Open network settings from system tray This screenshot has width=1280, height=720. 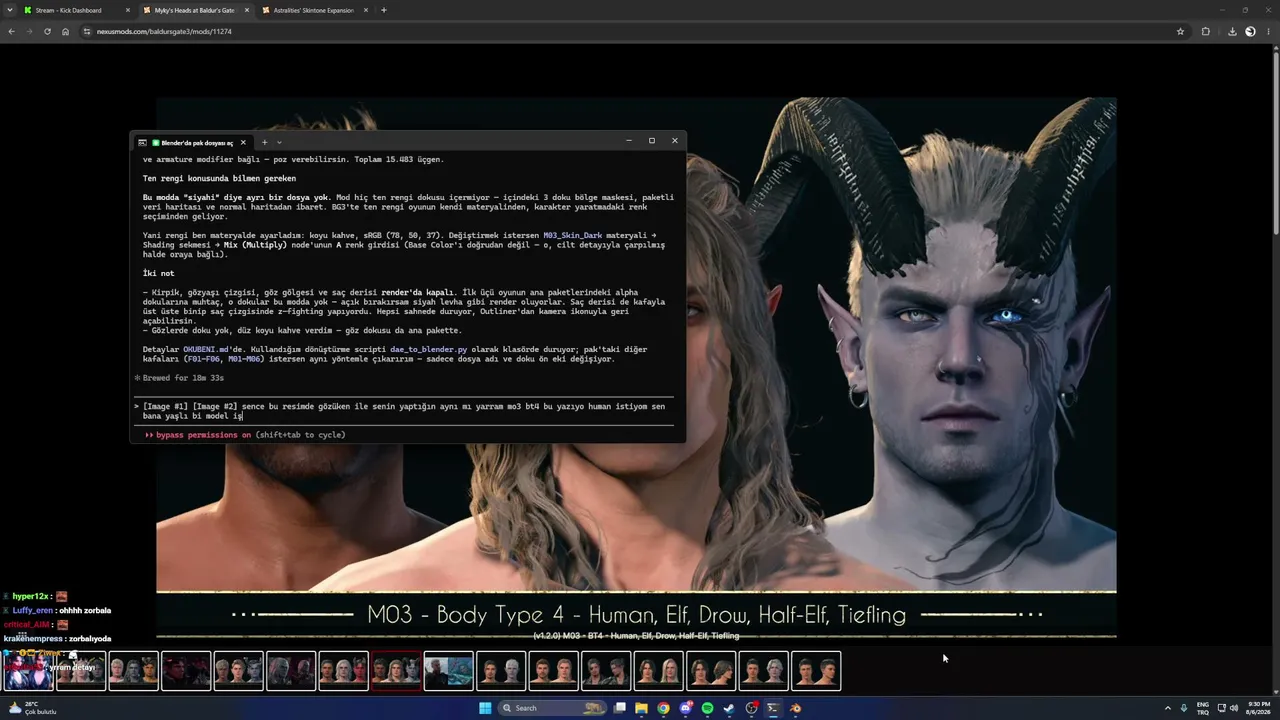point(1221,708)
